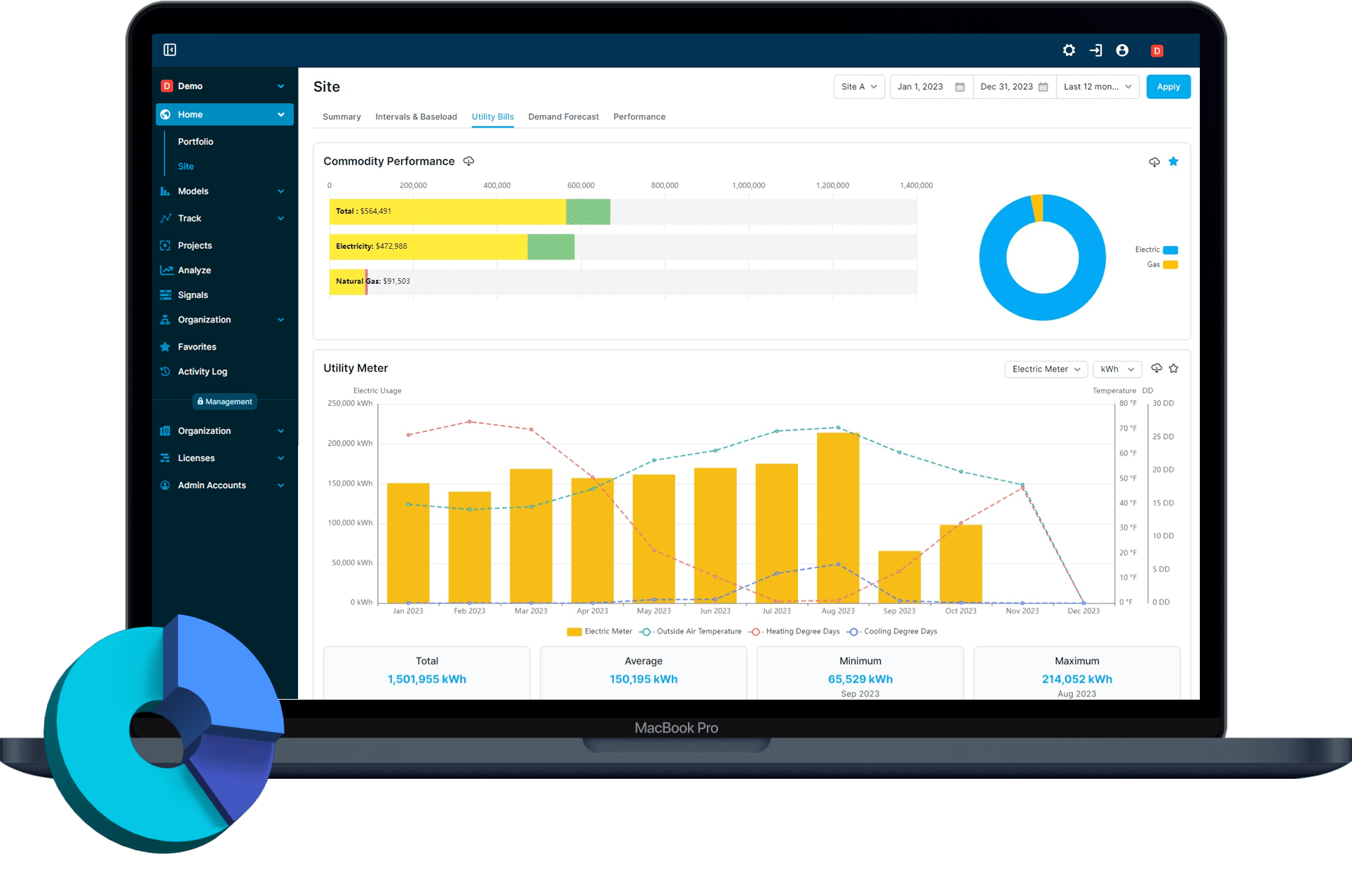Open Portfolio in the sidebar
This screenshot has height=896, width=1352.
(x=196, y=142)
